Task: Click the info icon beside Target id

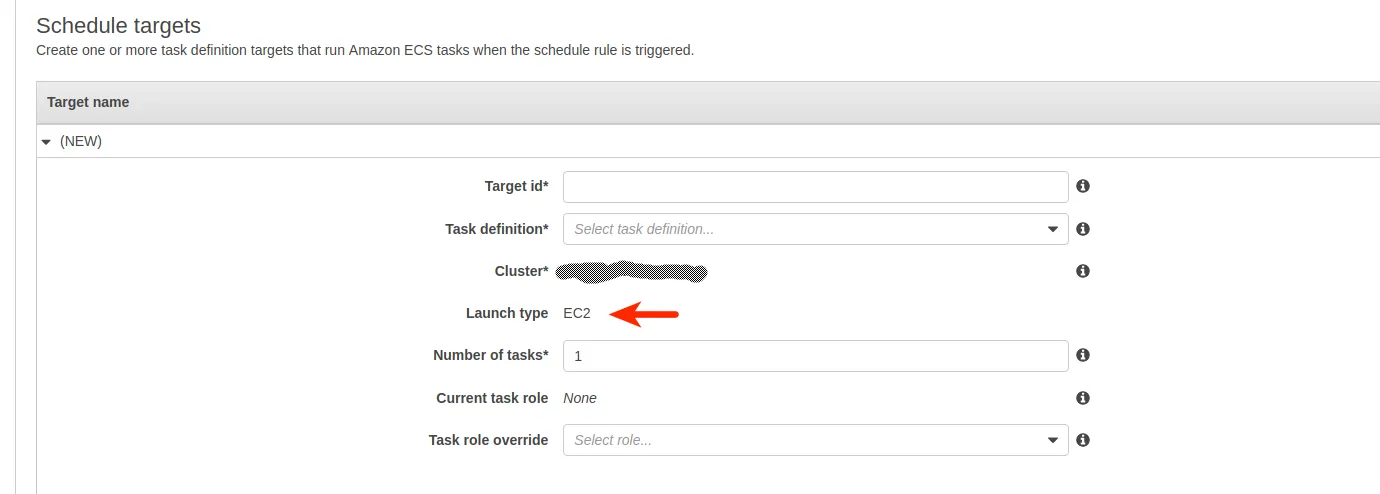Action: tap(1082, 186)
